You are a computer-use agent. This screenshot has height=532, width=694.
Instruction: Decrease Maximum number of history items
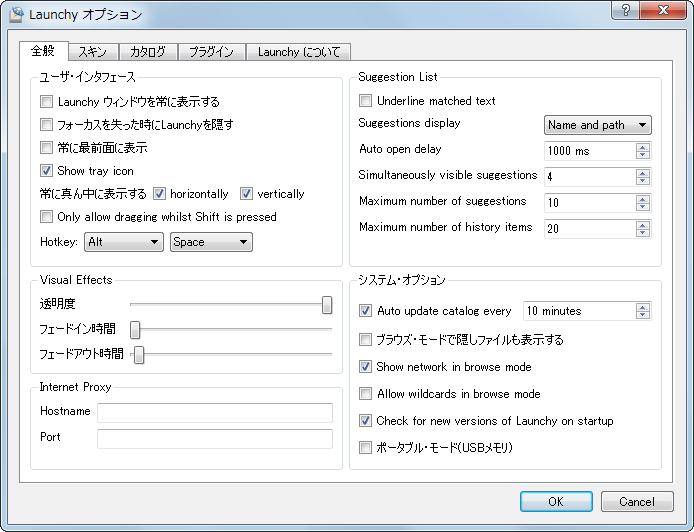pos(643,233)
